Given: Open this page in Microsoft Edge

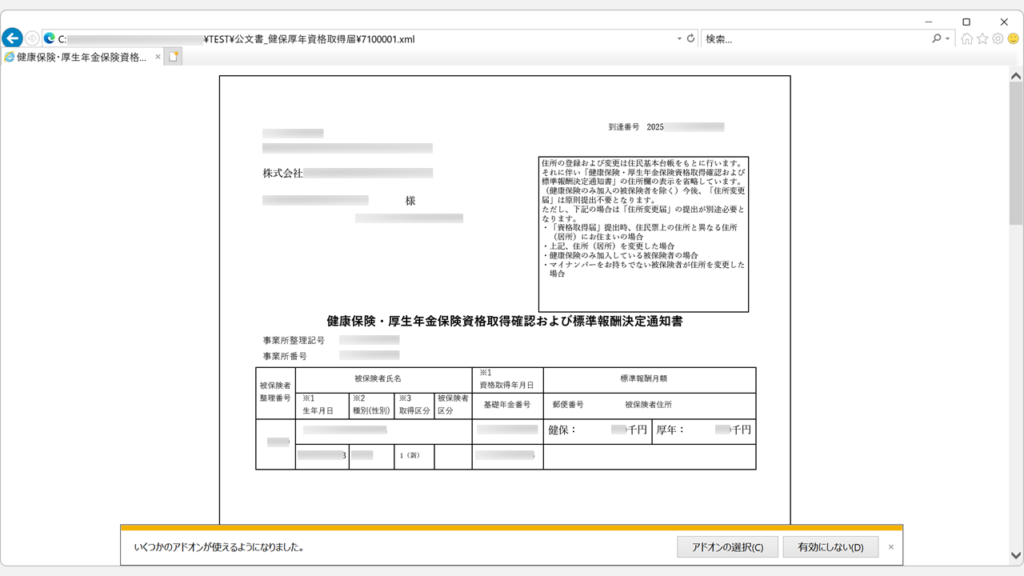Looking at the screenshot, I should [50, 38].
